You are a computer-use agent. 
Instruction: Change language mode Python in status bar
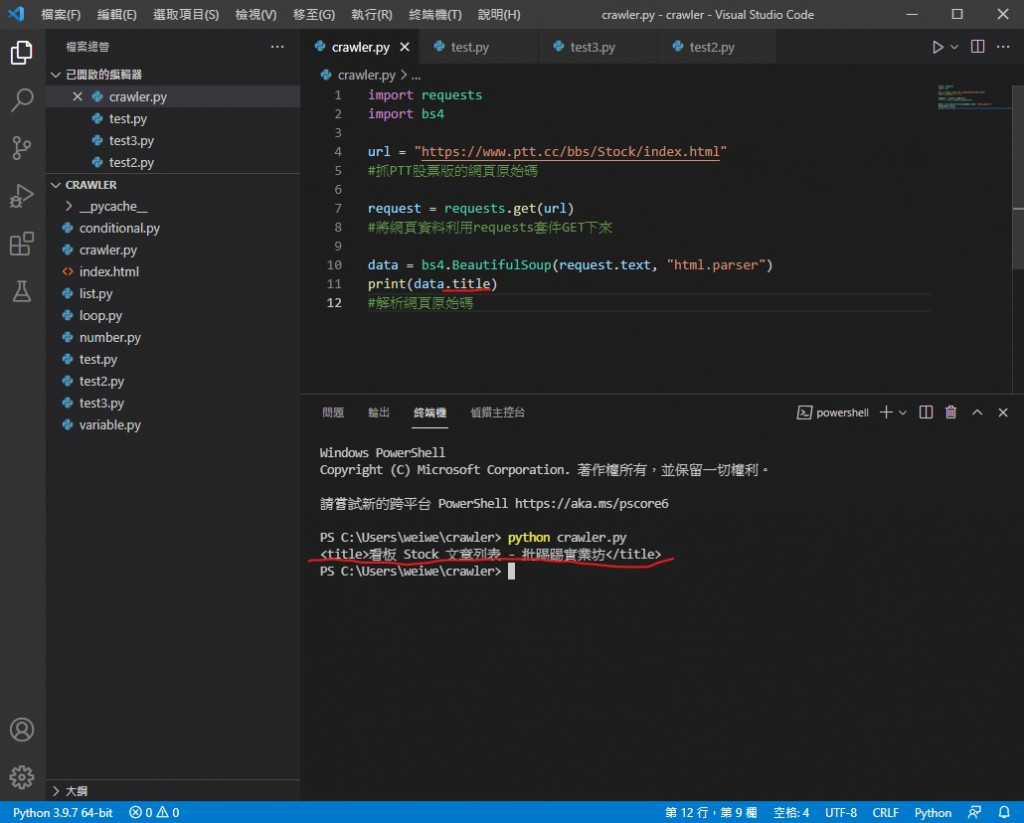(933, 812)
